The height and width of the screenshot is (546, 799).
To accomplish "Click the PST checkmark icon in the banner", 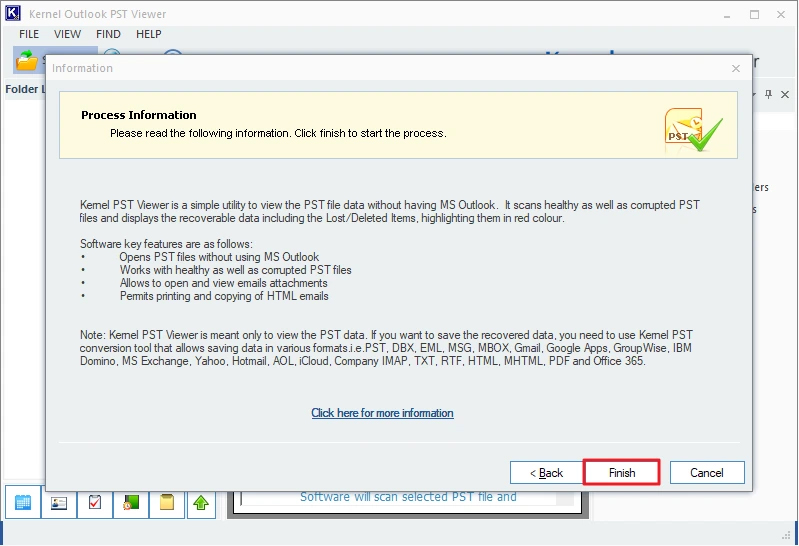I will (693, 129).
